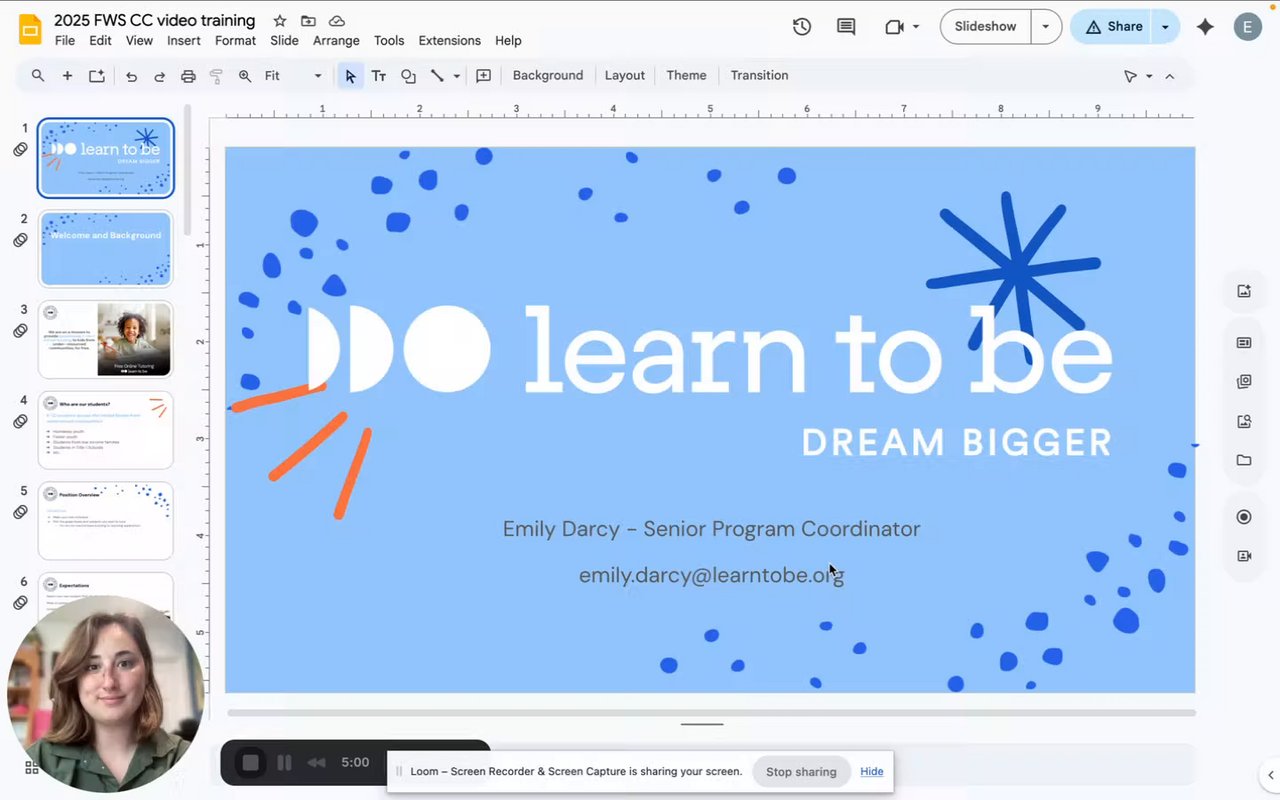
Task: Click the insert from template icon
Action: tap(96, 76)
